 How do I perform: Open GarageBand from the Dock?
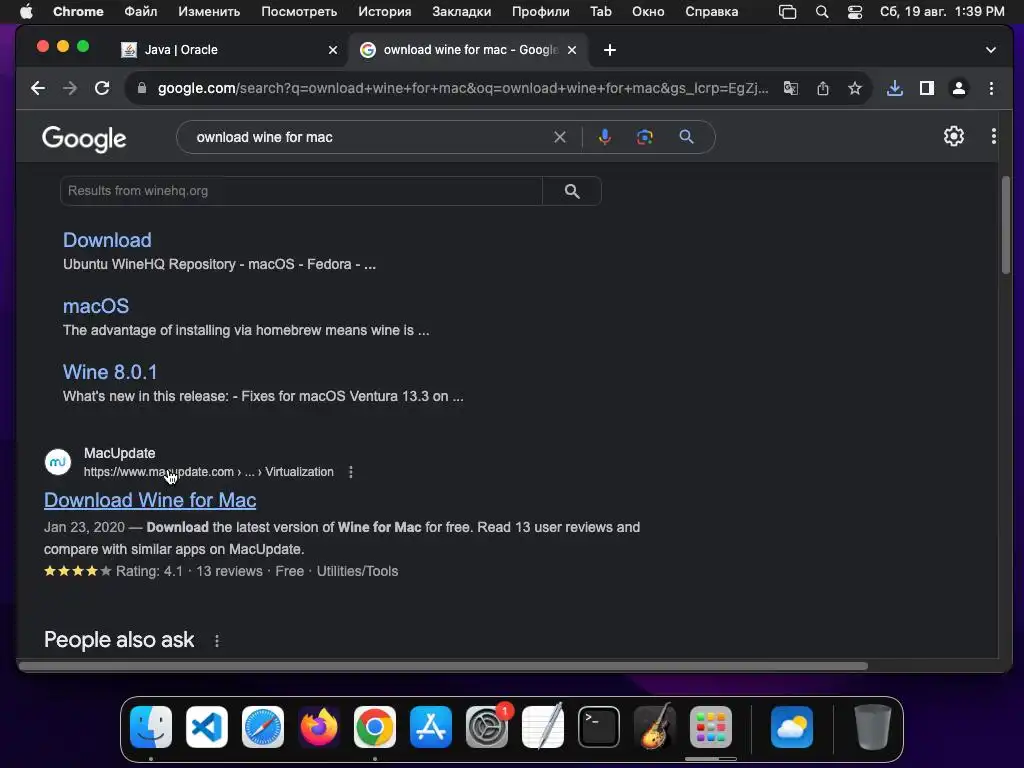[655, 727]
